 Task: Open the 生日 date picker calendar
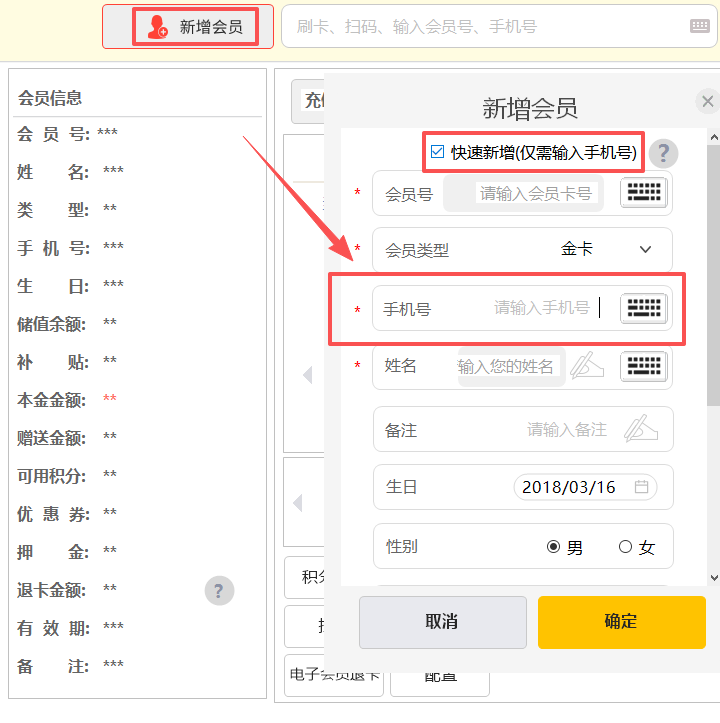coord(641,487)
